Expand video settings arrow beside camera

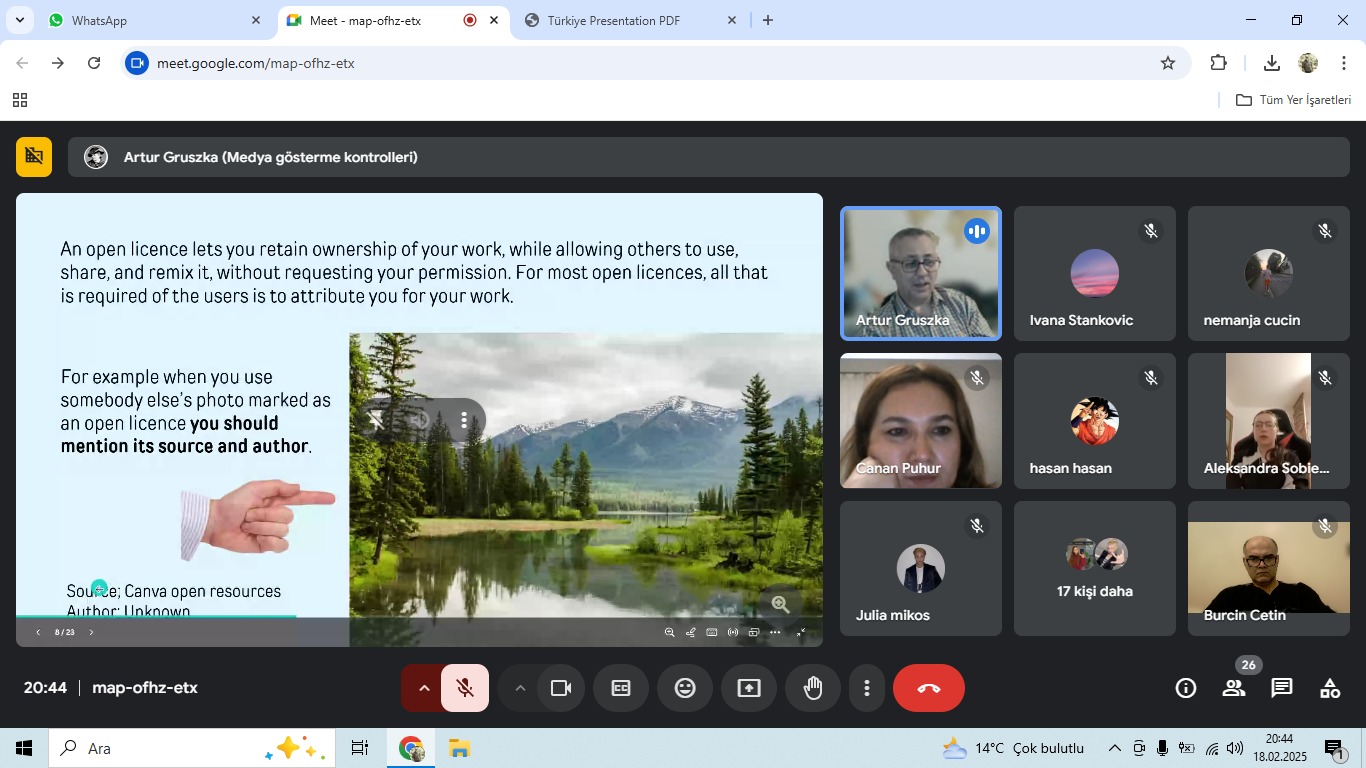[520, 688]
